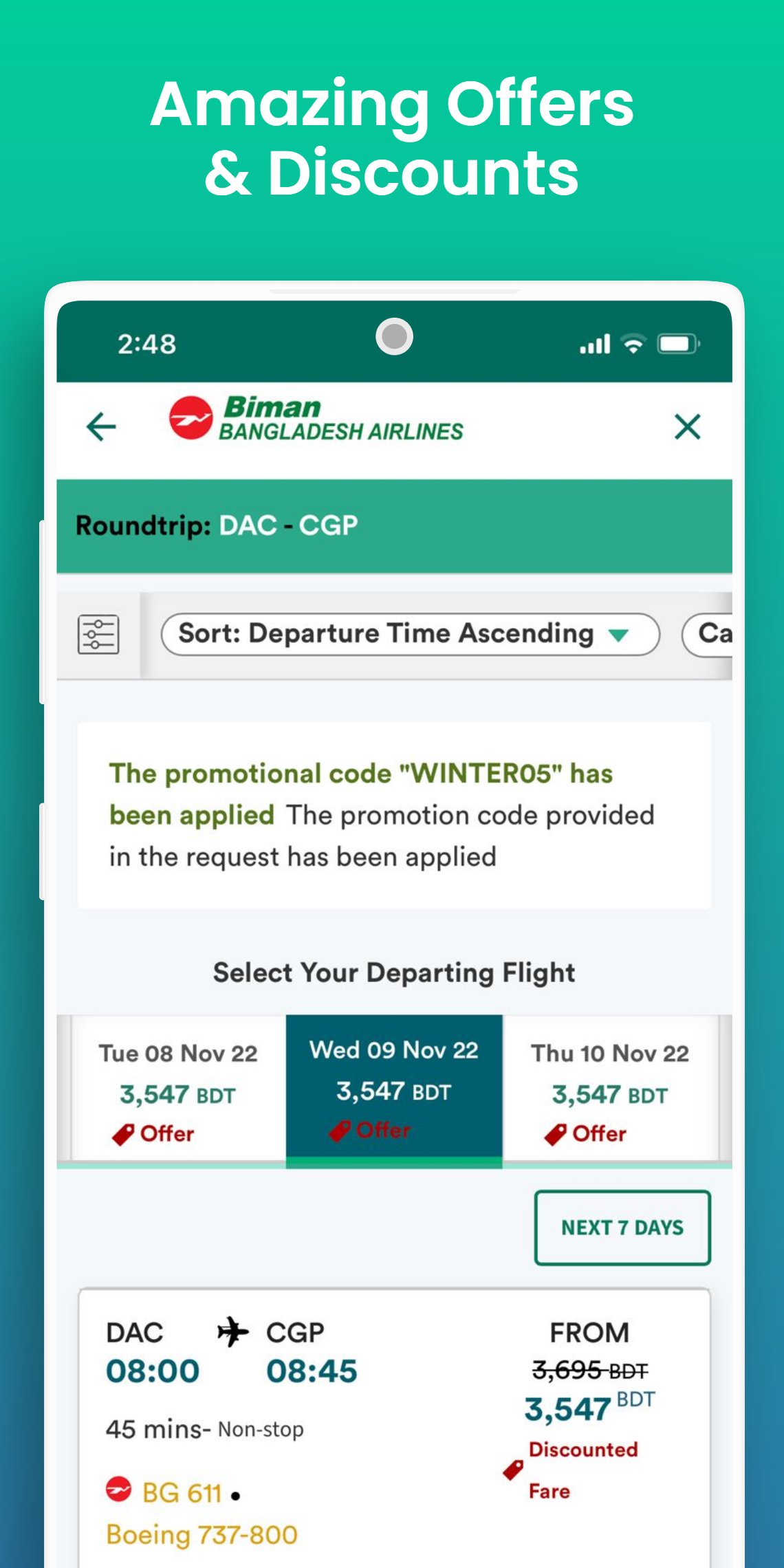This screenshot has width=784, height=1568.
Task: Tap the small Biman logo beside BG 611
Action: click(x=118, y=1489)
